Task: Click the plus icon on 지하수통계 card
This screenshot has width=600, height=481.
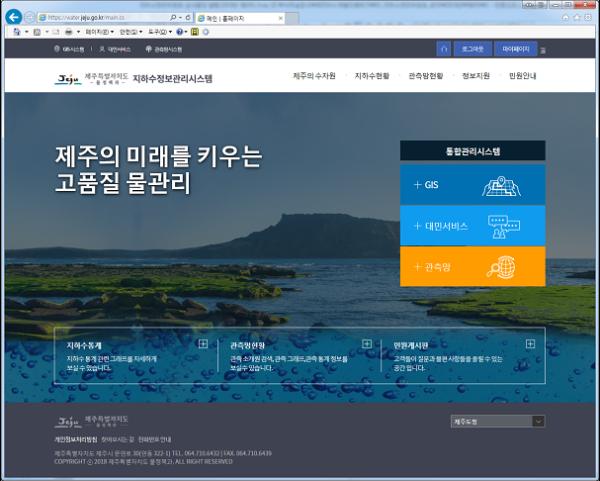Action: (x=203, y=344)
